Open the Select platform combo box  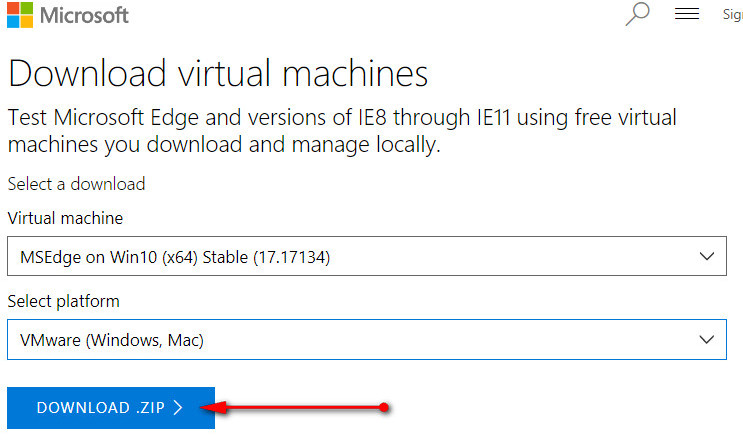366,340
